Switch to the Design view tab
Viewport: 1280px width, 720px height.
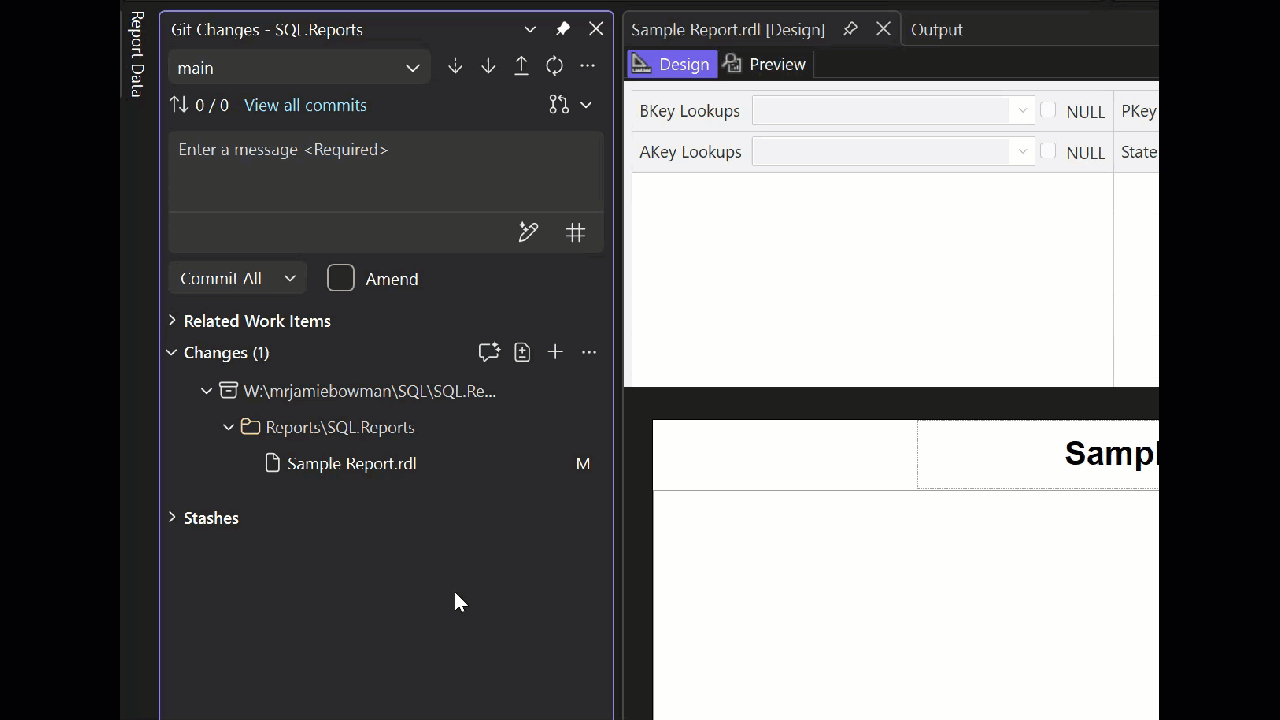[x=672, y=64]
